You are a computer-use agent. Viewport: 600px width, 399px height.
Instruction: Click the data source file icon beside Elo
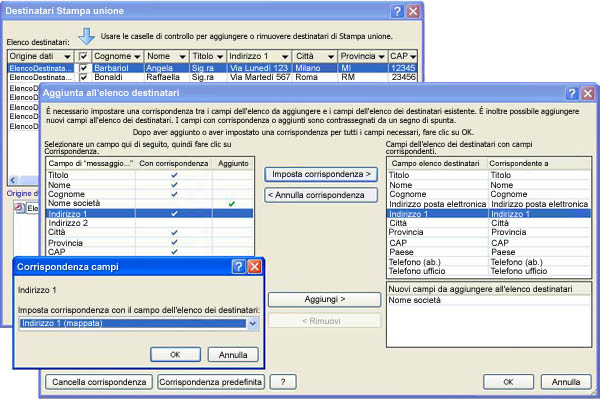coord(19,207)
